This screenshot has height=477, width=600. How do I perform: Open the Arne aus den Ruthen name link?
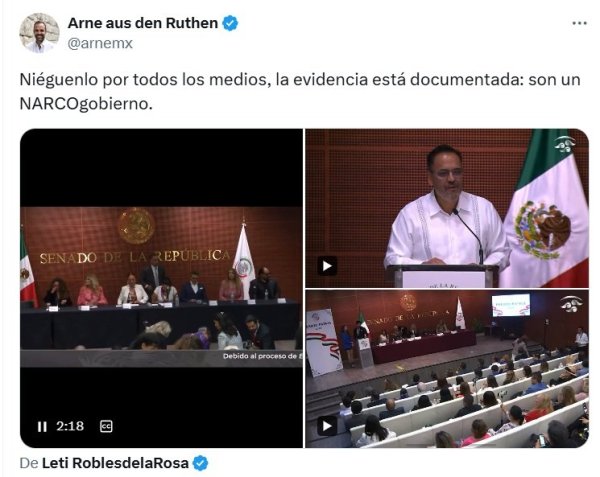[x=143, y=23]
